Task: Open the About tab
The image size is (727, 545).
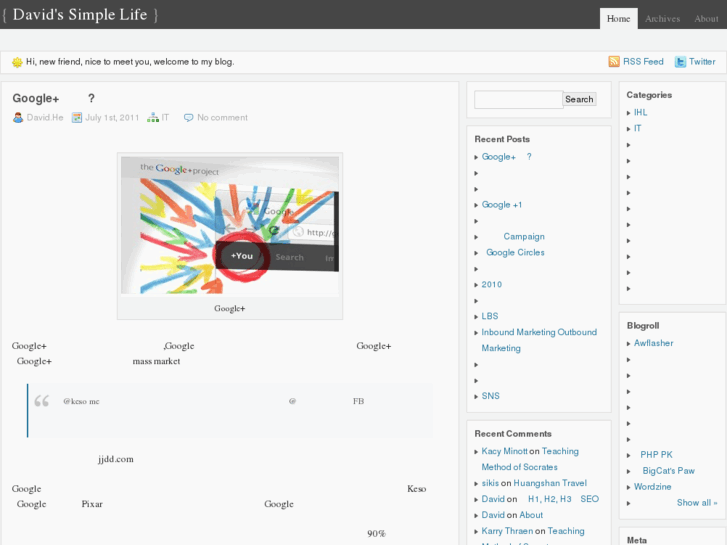Action: [706, 19]
